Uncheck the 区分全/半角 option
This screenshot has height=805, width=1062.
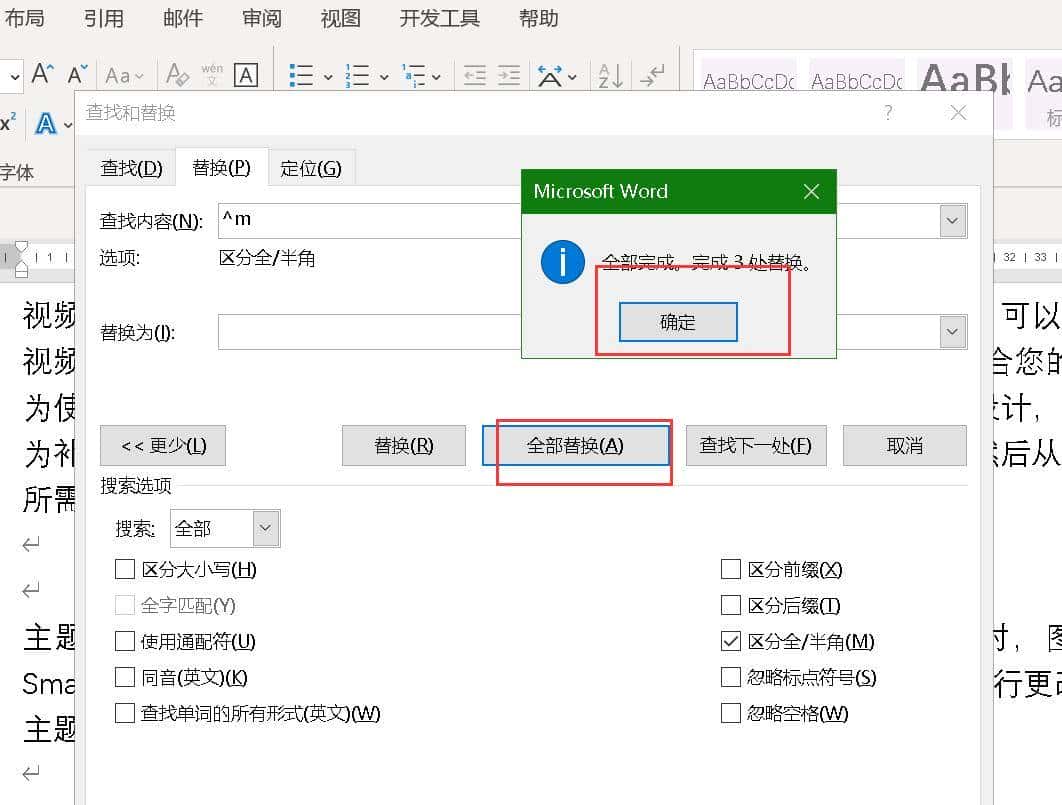click(x=731, y=641)
